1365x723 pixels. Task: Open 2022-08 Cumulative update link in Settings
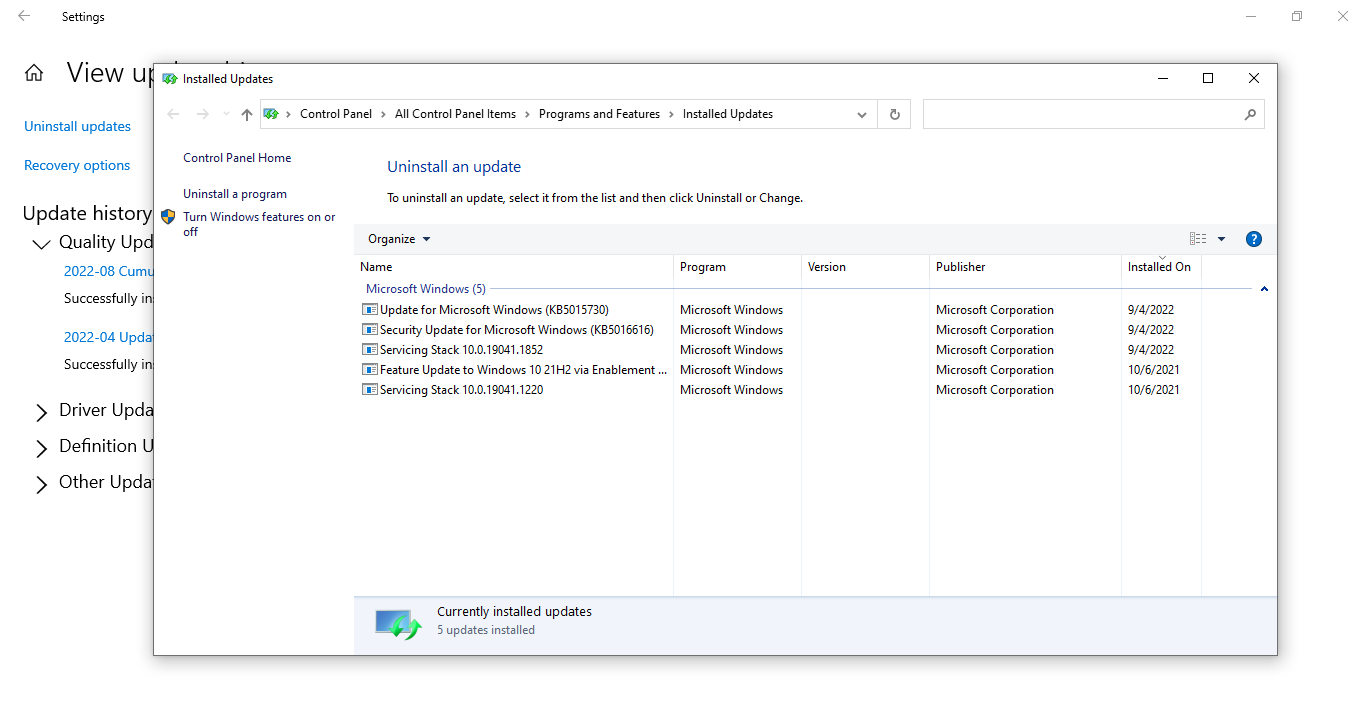coord(108,271)
